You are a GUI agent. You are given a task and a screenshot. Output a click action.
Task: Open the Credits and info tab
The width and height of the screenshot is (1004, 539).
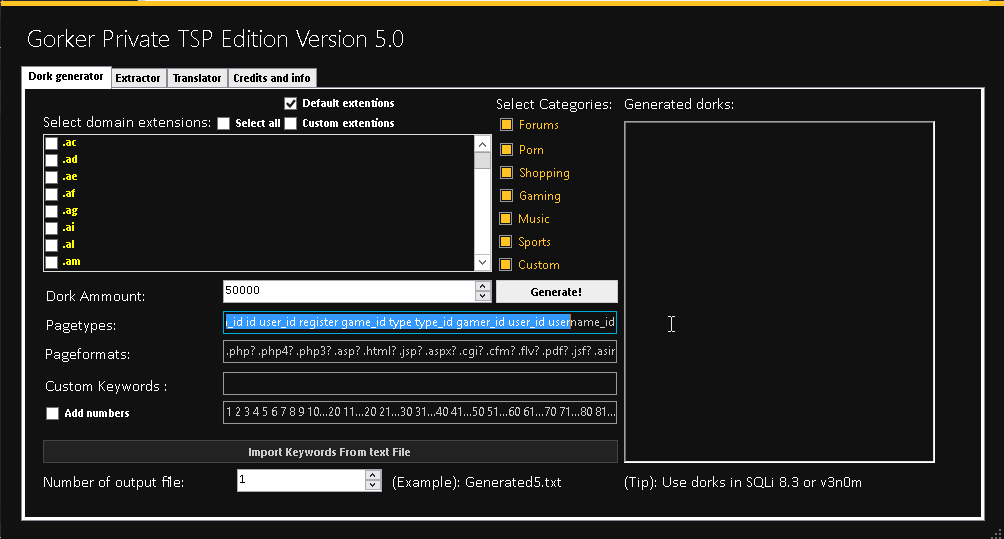(x=271, y=78)
